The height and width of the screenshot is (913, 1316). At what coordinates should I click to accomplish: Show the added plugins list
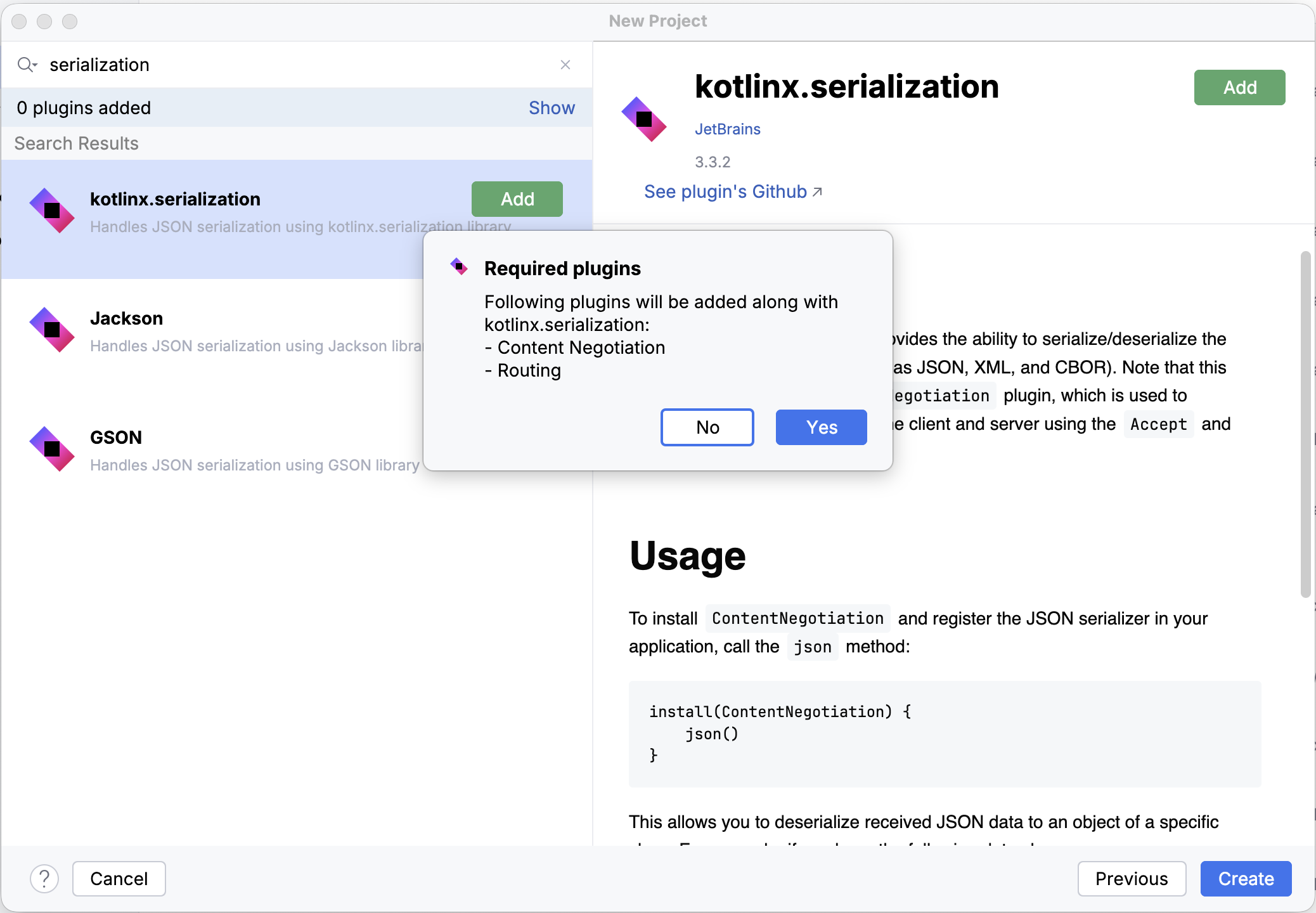[x=552, y=108]
